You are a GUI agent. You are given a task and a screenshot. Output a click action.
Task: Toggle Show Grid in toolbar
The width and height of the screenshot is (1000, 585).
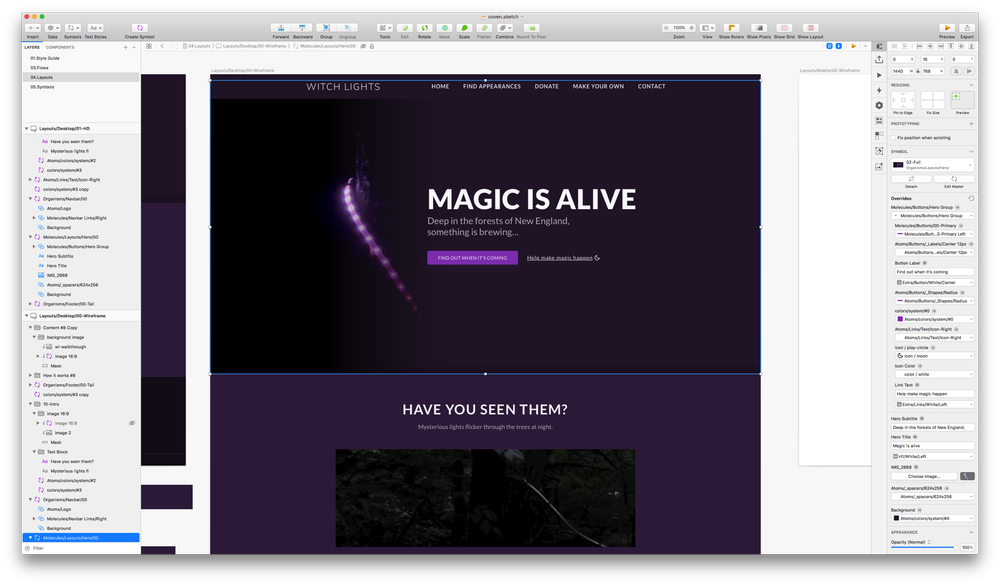(784, 28)
